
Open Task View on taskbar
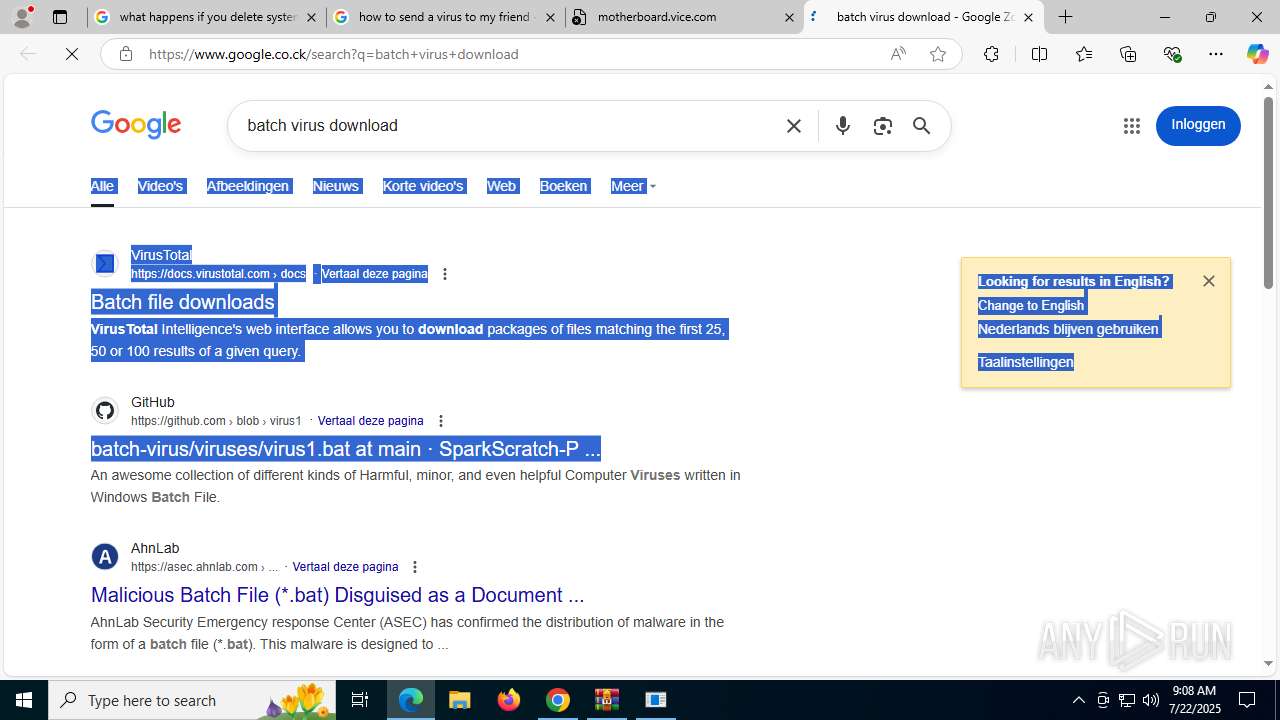[360, 700]
